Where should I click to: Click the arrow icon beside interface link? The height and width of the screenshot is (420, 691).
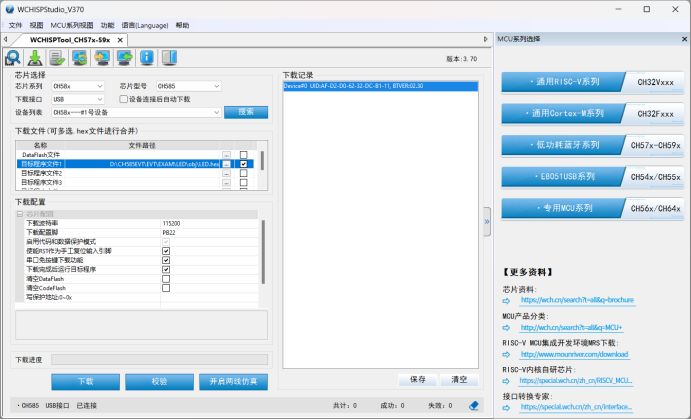506,408
